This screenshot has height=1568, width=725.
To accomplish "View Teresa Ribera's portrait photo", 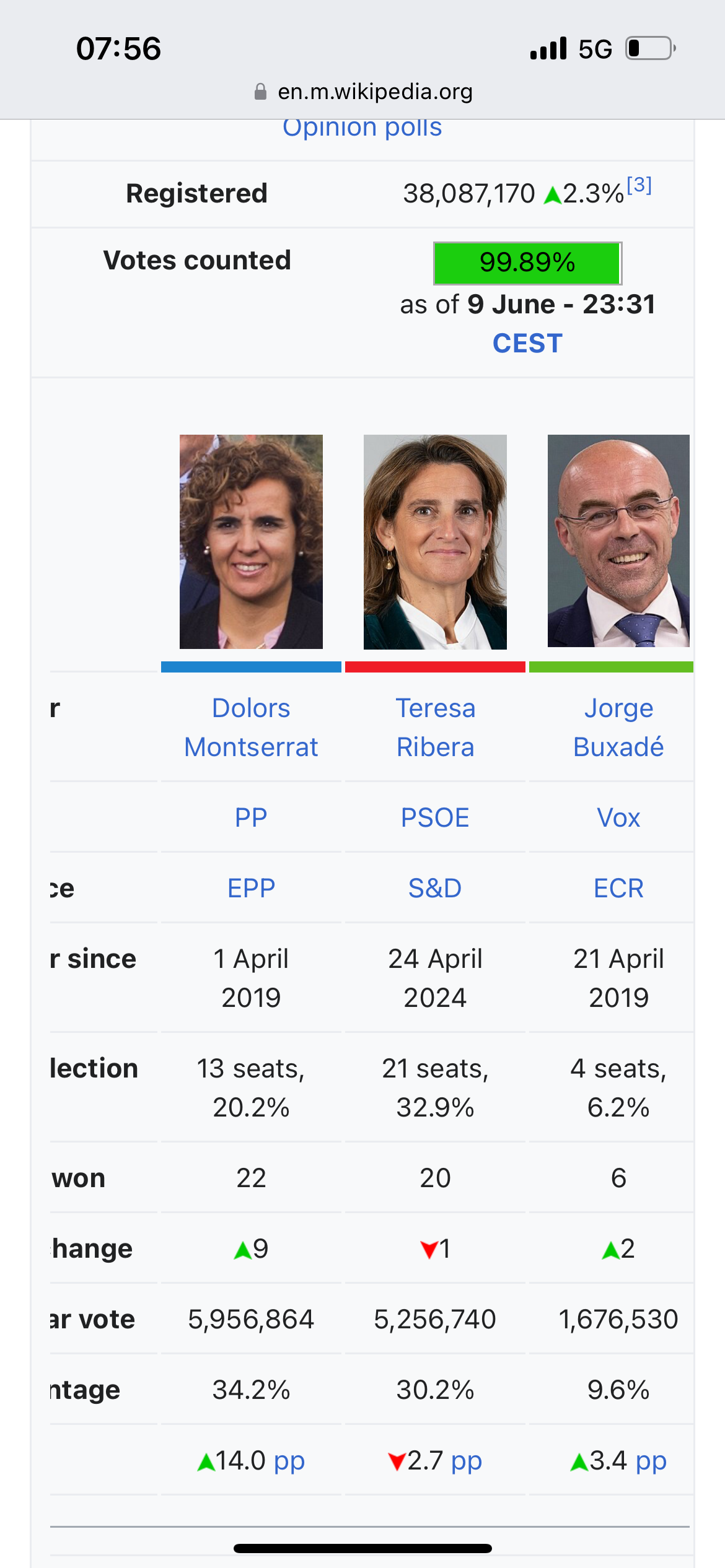I will [x=435, y=542].
